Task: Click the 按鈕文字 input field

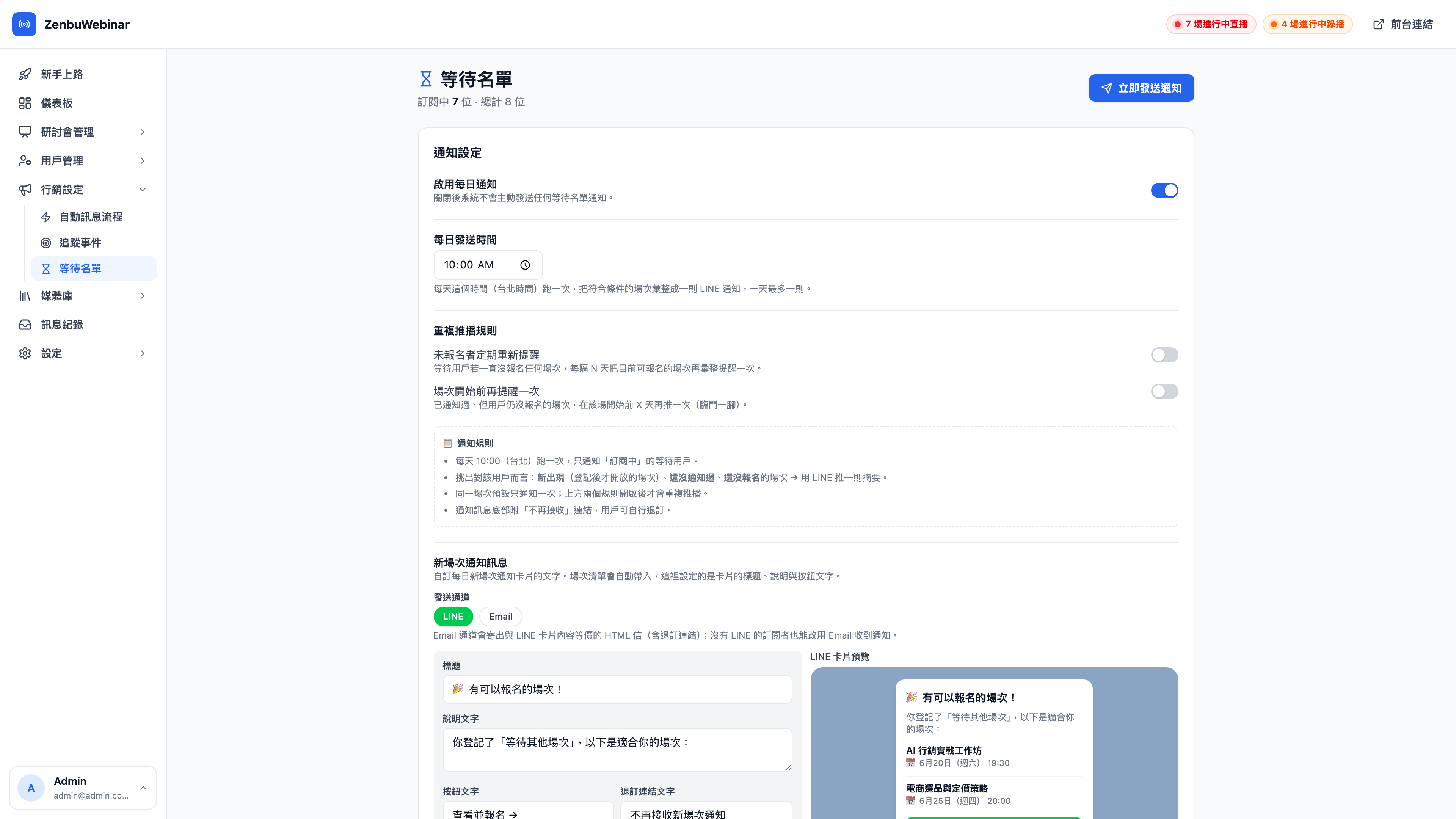Action: click(528, 811)
